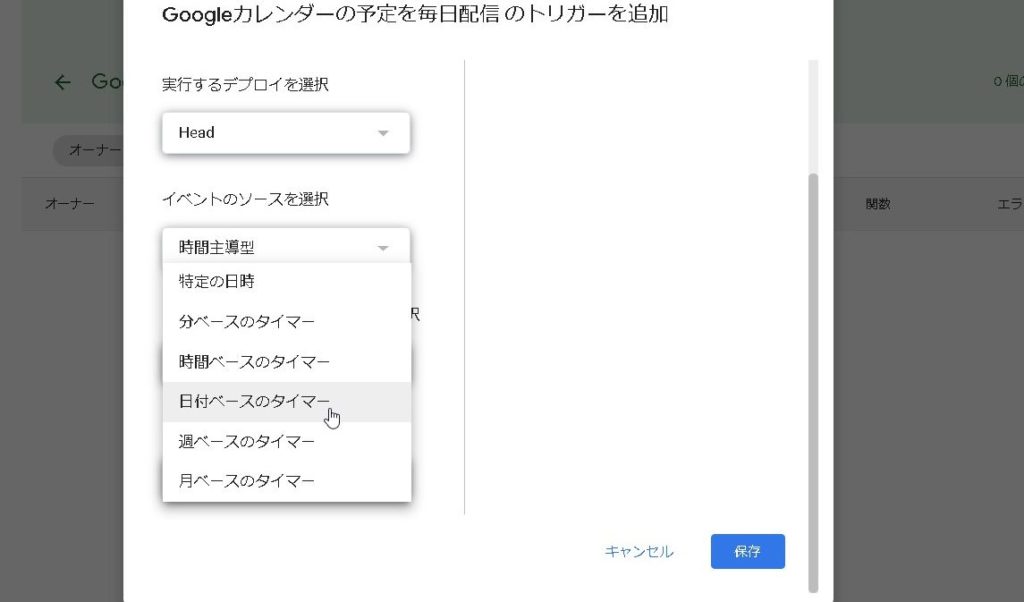Screen dimensions: 1024x602
Task: Click the arrow icon in the Head dropdown
Action: click(382, 133)
